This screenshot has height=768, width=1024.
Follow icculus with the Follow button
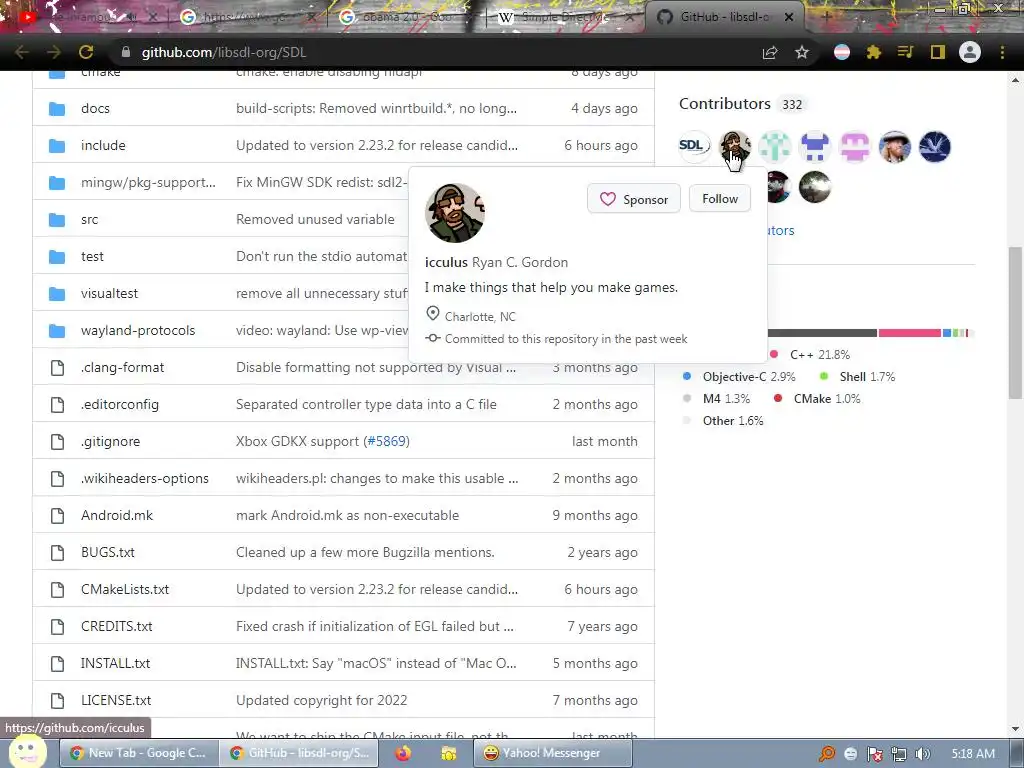pyautogui.click(x=720, y=199)
